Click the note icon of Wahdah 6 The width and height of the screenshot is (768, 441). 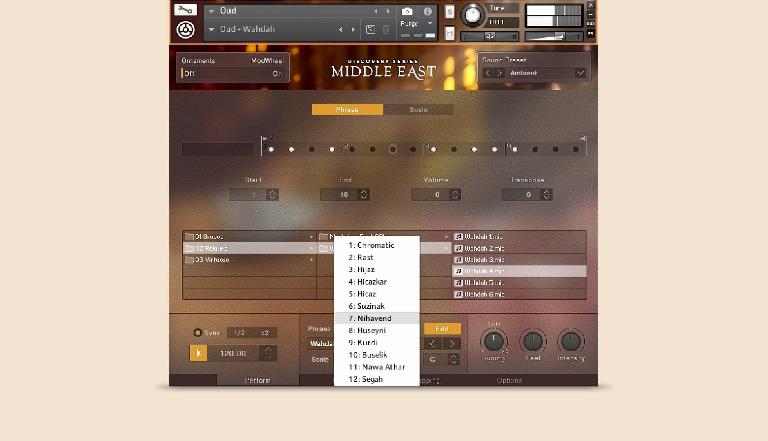[x=458, y=294]
